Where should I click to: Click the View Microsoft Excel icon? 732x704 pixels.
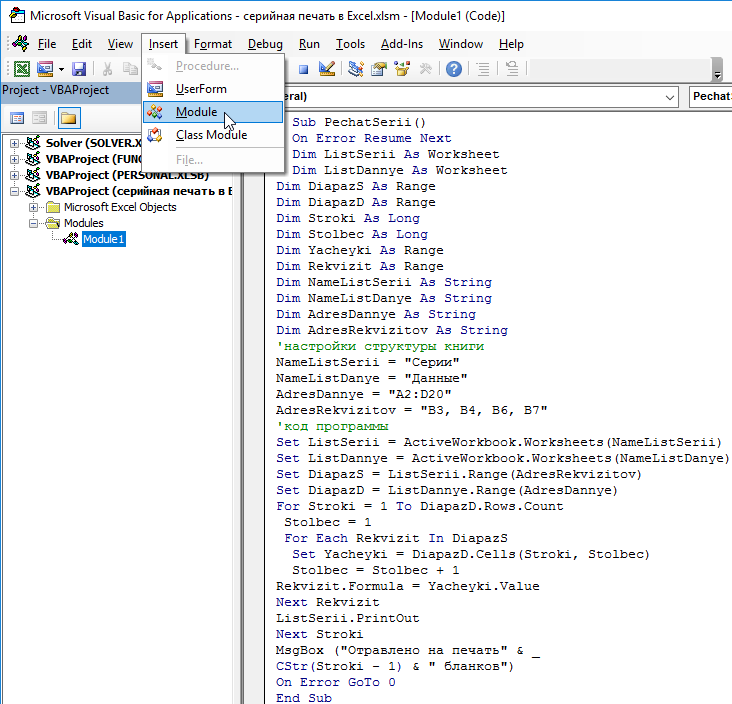point(20,69)
